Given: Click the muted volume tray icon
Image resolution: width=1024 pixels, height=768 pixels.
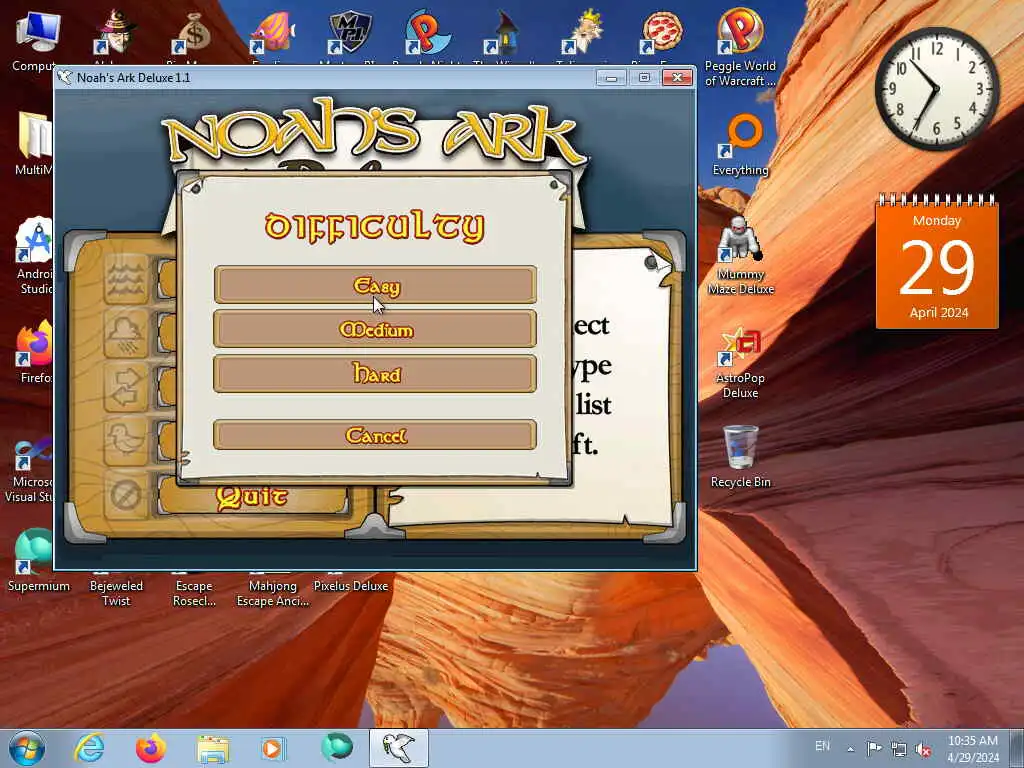Looking at the screenshot, I should click(x=923, y=749).
